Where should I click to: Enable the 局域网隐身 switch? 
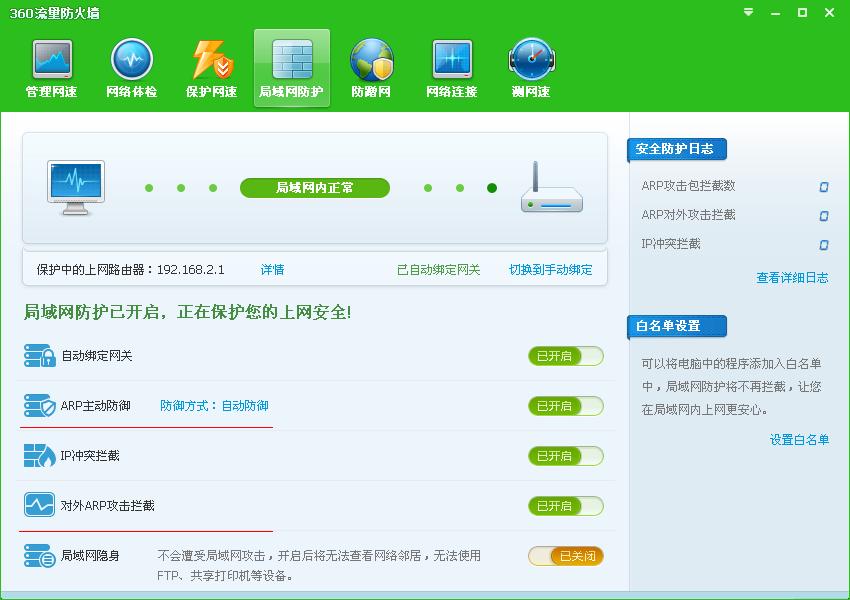tap(565, 556)
